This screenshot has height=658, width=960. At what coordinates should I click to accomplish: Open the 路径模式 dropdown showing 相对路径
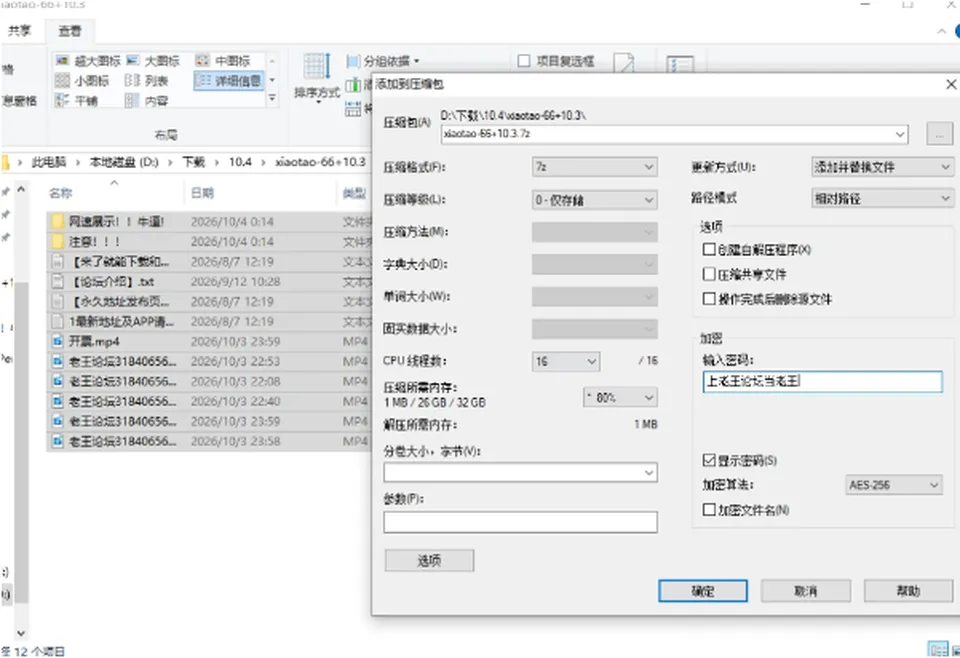(x=882, y=198)
